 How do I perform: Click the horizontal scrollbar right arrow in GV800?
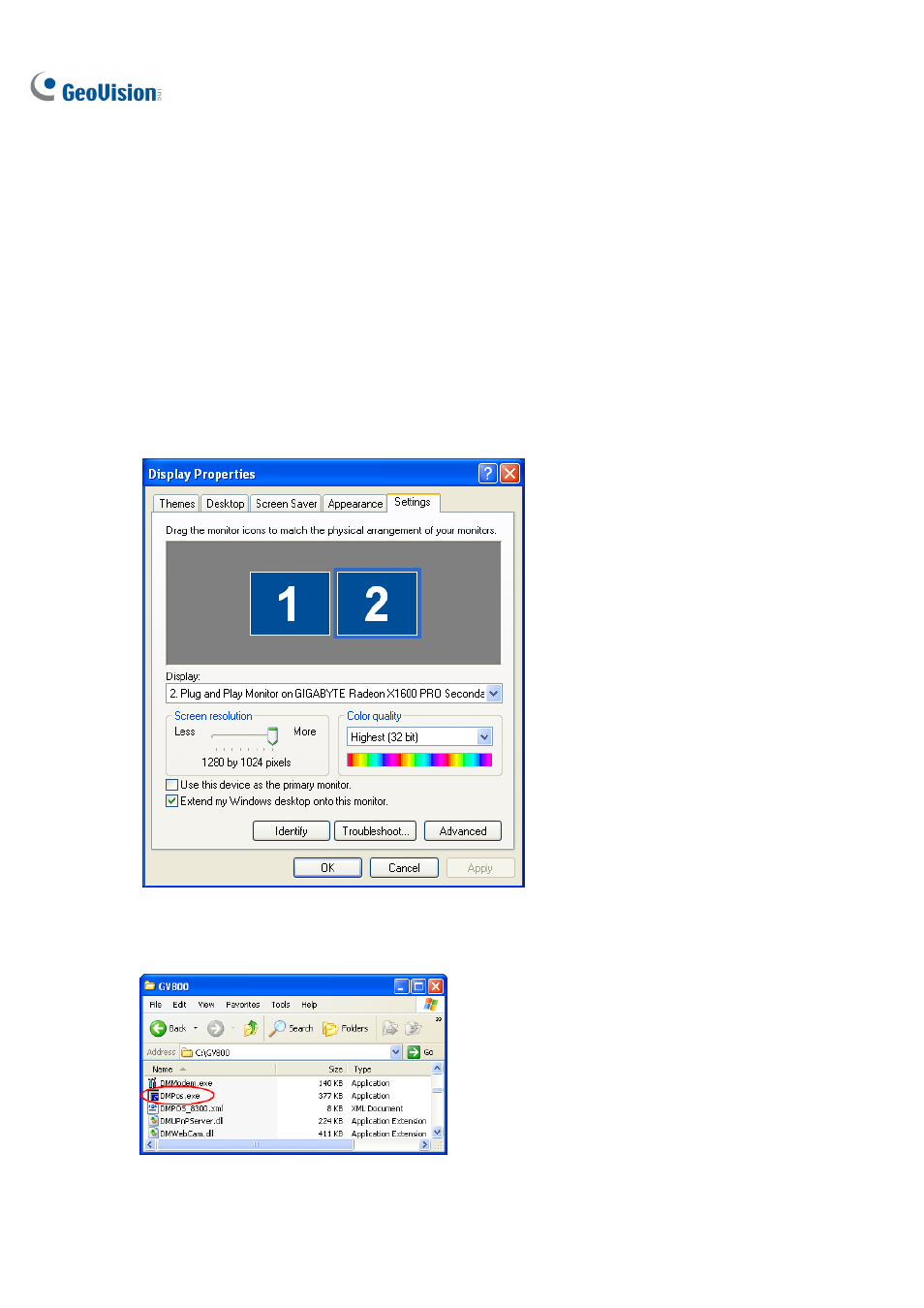[x=424, y=1145]
